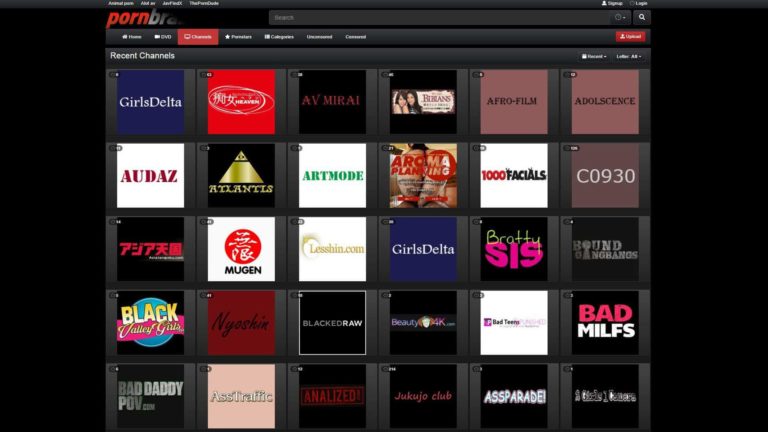Open the DVD menu item

point(162,37)
